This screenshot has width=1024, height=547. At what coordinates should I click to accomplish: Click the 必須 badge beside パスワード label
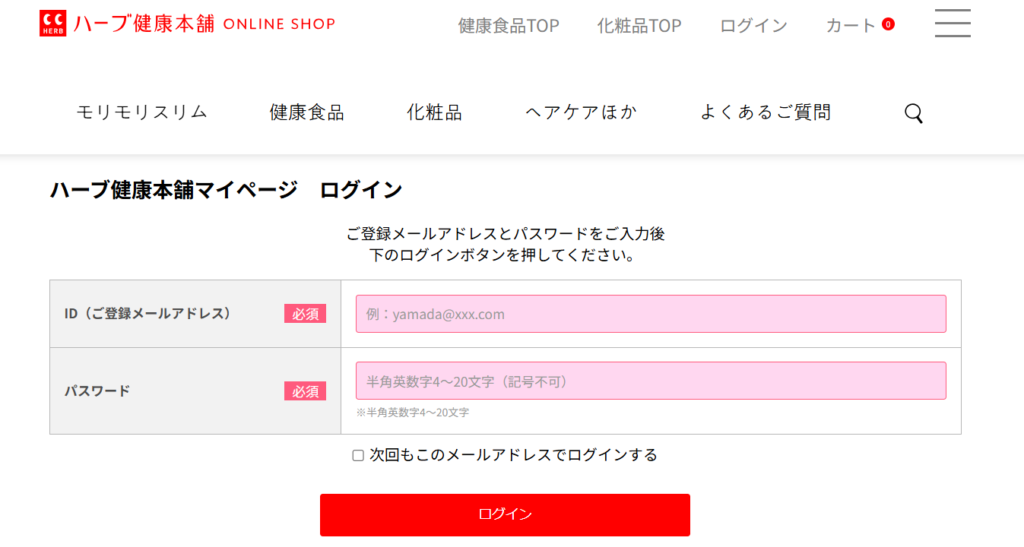click(x=305, y=391)
